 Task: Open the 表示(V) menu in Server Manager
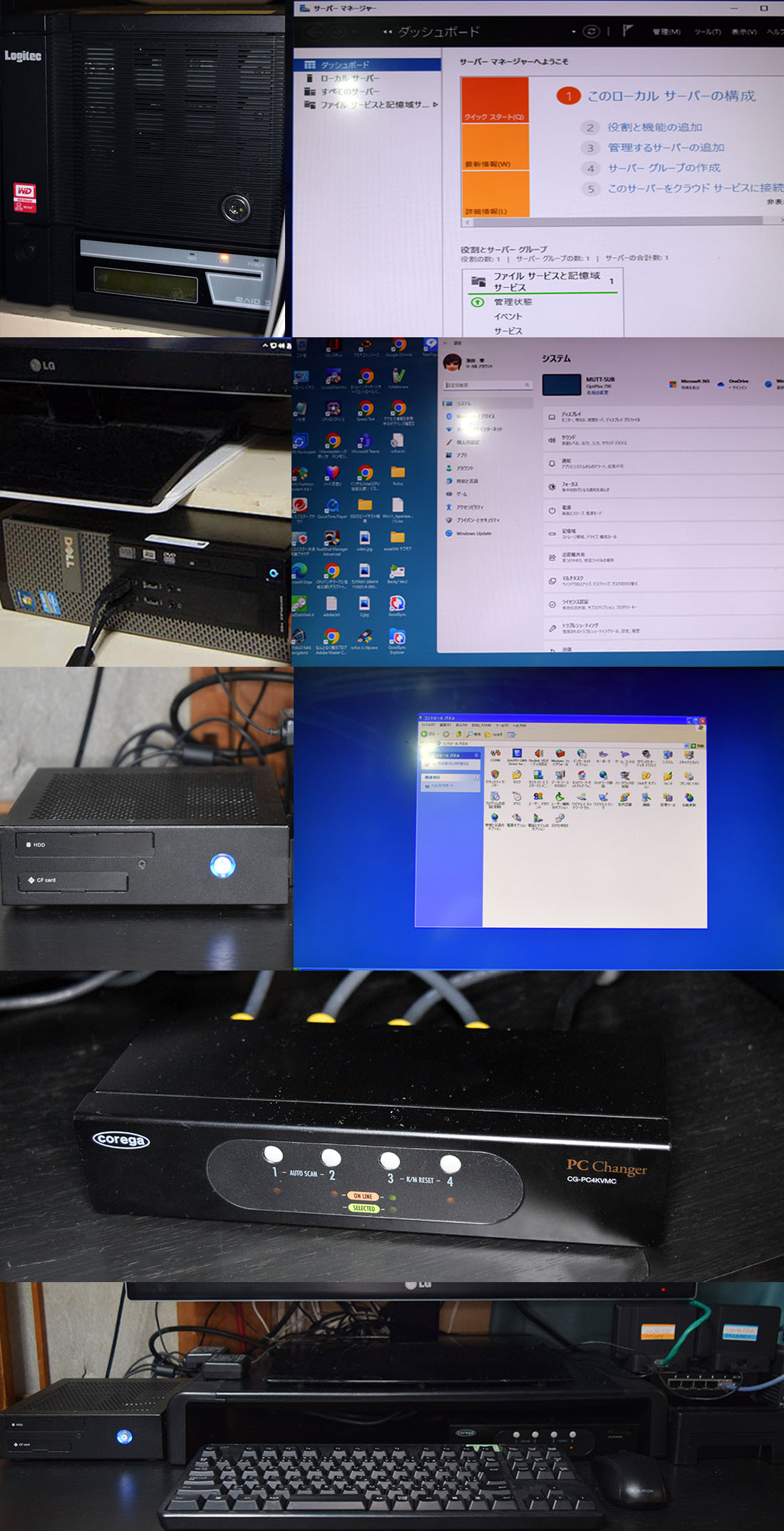(744, 32)
